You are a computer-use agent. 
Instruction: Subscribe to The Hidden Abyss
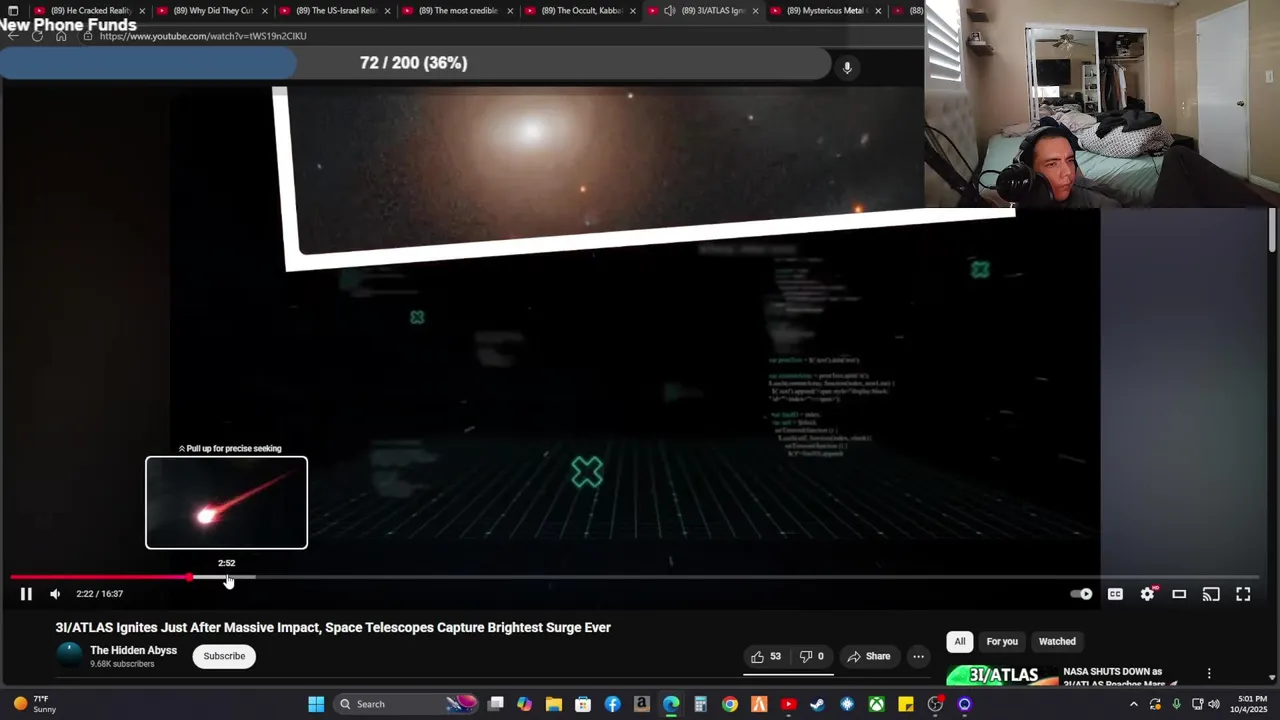point(224,656)
